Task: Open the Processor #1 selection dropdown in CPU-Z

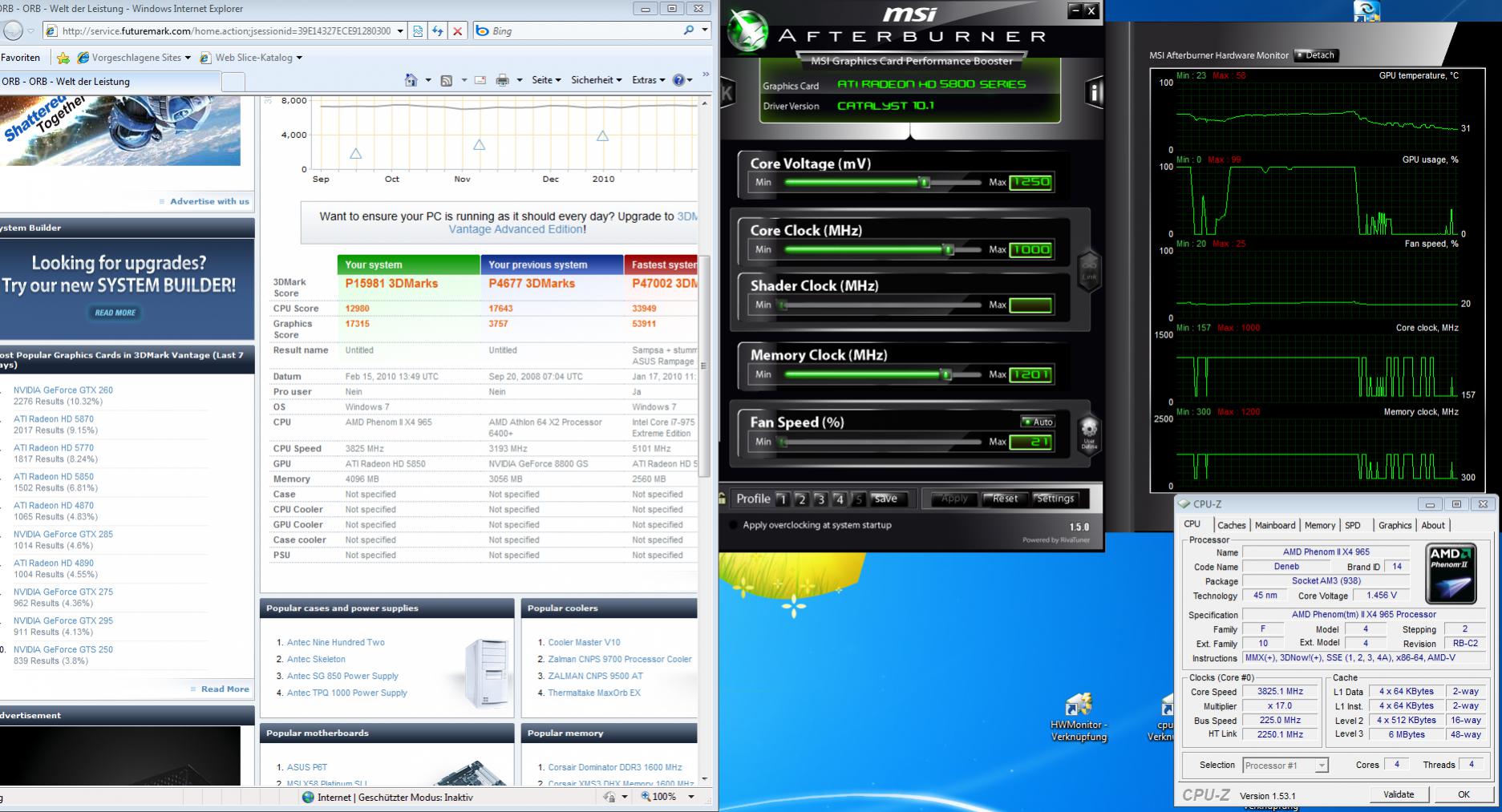Action: click(1285, 766)
